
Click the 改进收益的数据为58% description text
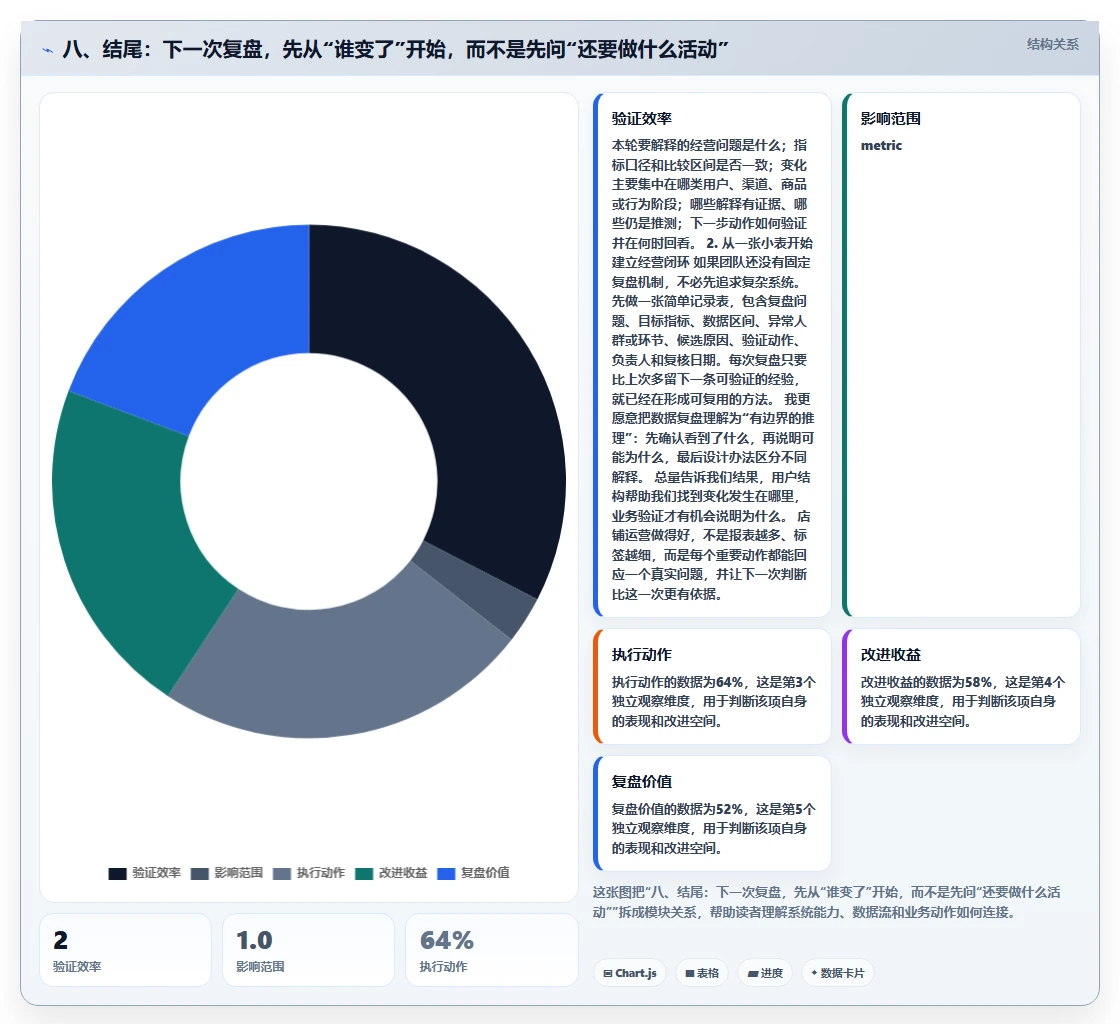click(962, 701)
